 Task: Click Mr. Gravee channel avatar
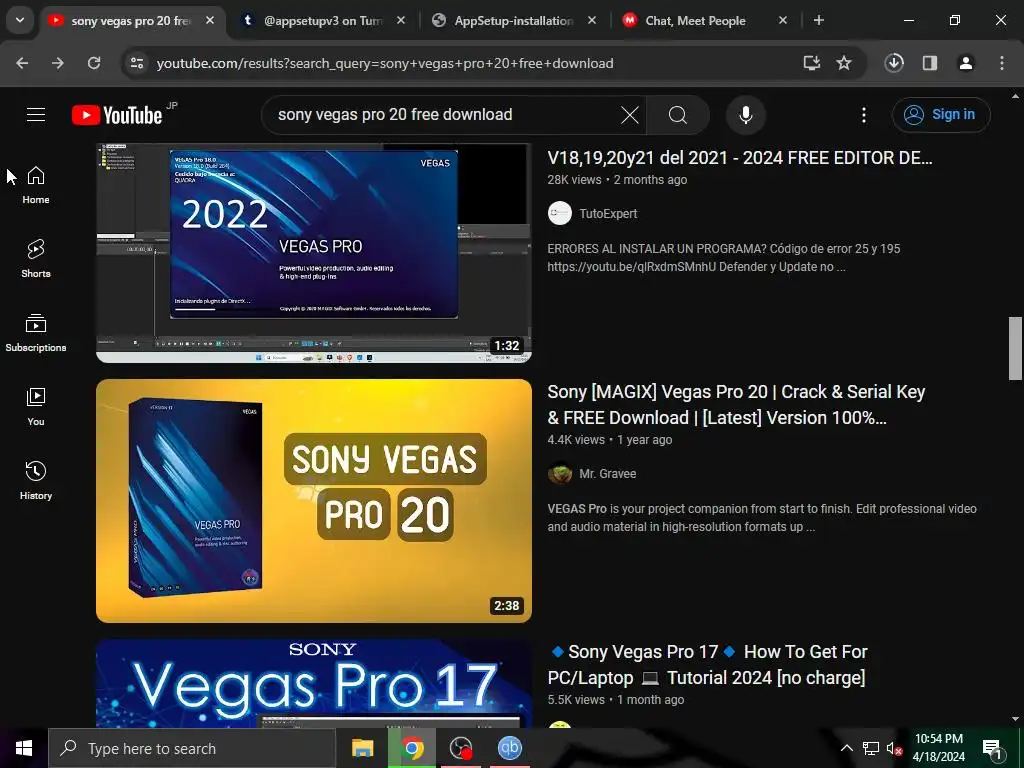[560, 473]
